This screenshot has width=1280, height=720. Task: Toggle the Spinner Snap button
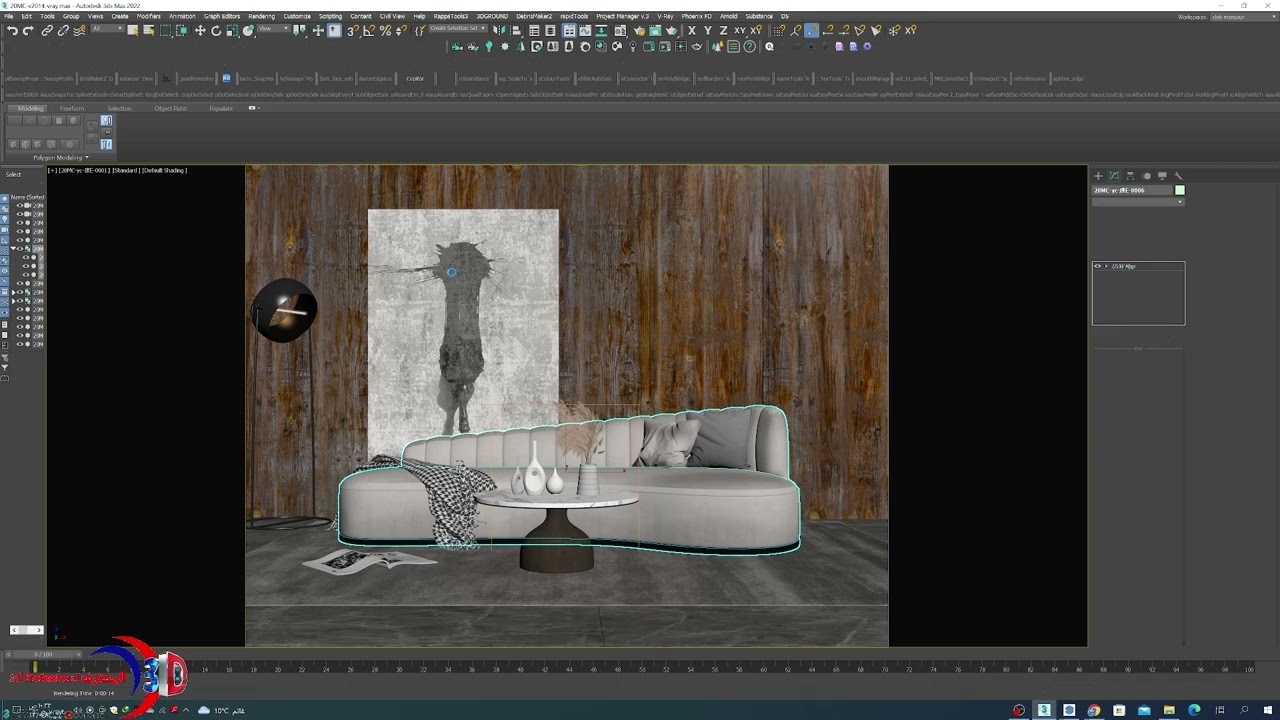[401, 30]
